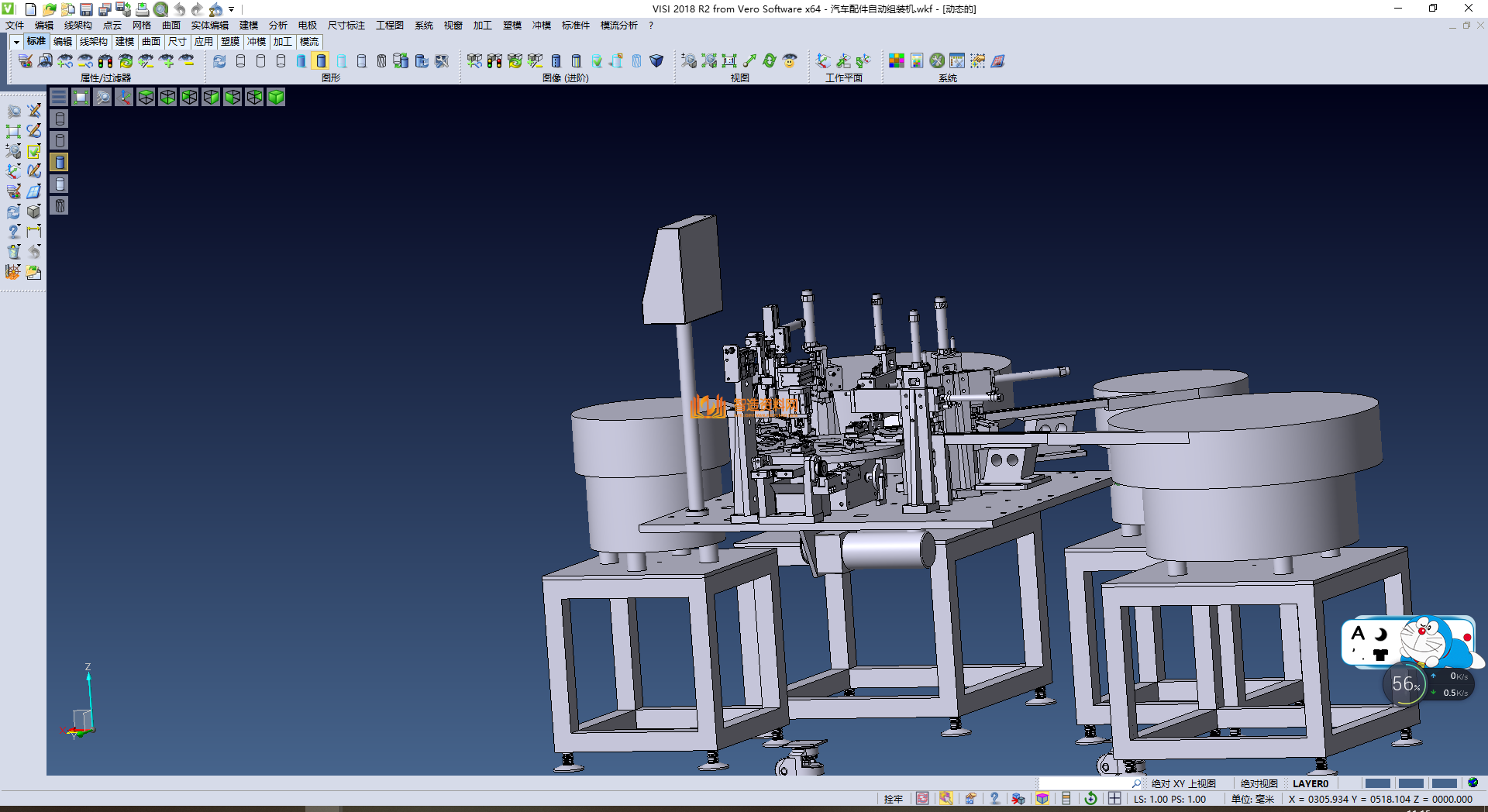Click the 1:1 zoom icon in 视图 group

coord(728,60)
